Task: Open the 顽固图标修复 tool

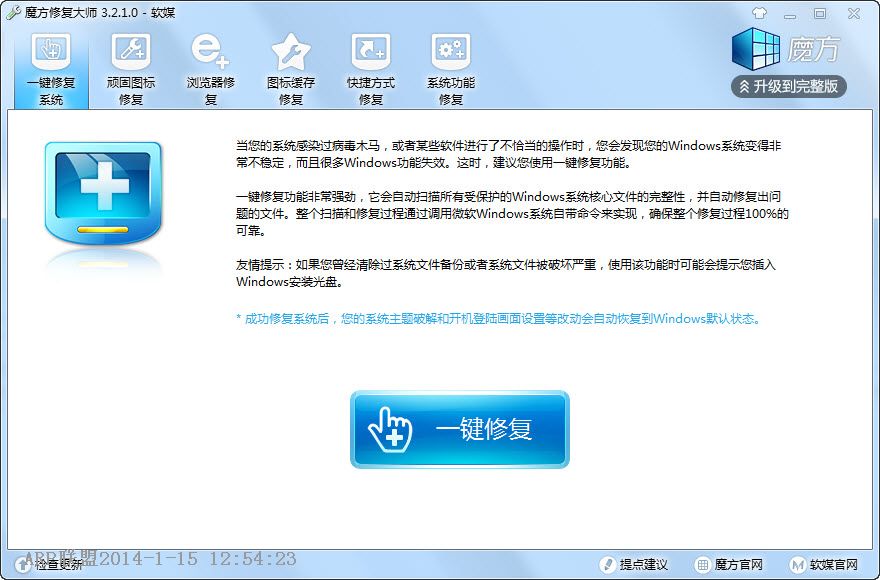Action: pos(131,70)
